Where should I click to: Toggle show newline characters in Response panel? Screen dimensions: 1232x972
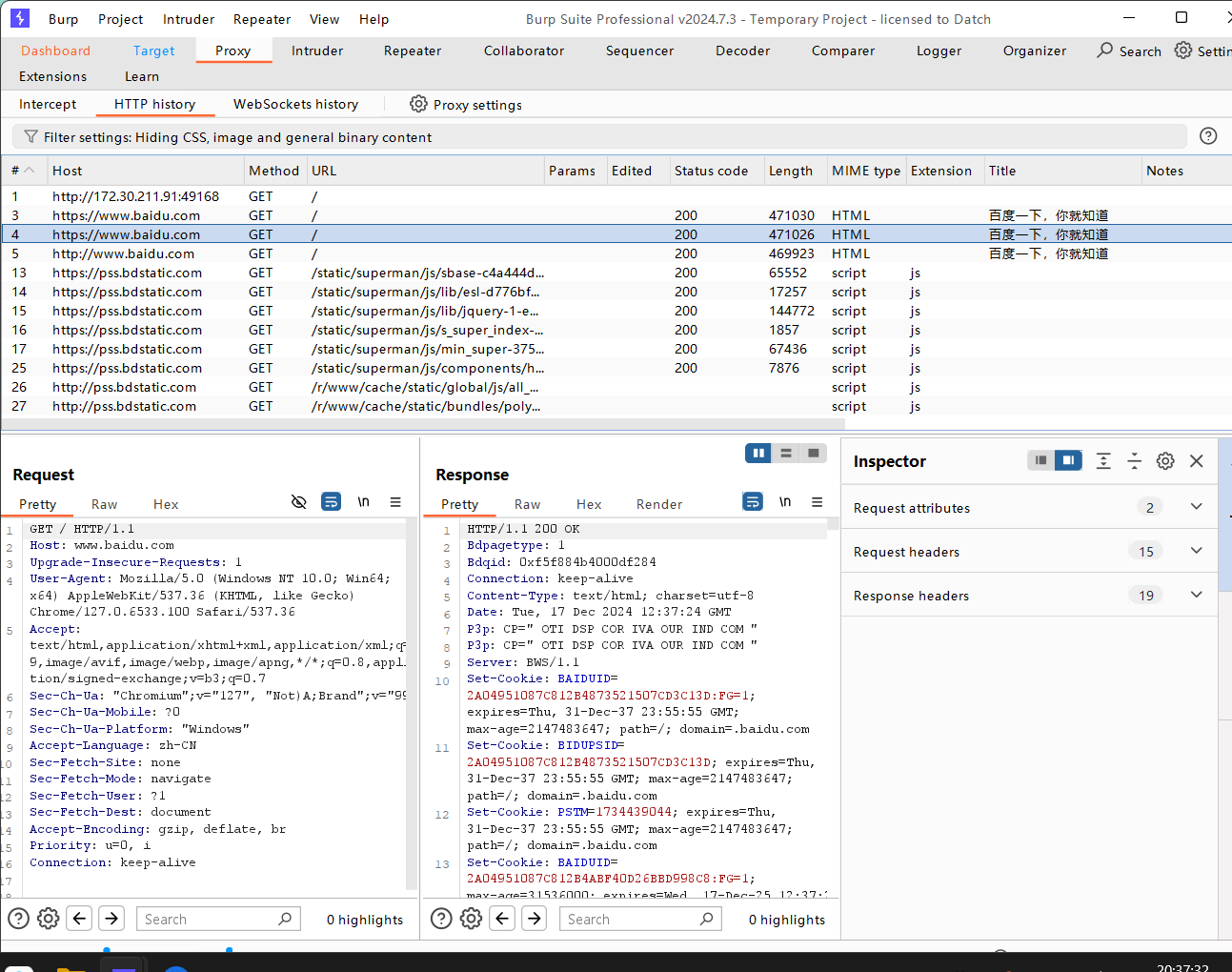pyautogui.click(x=785, y=502)
